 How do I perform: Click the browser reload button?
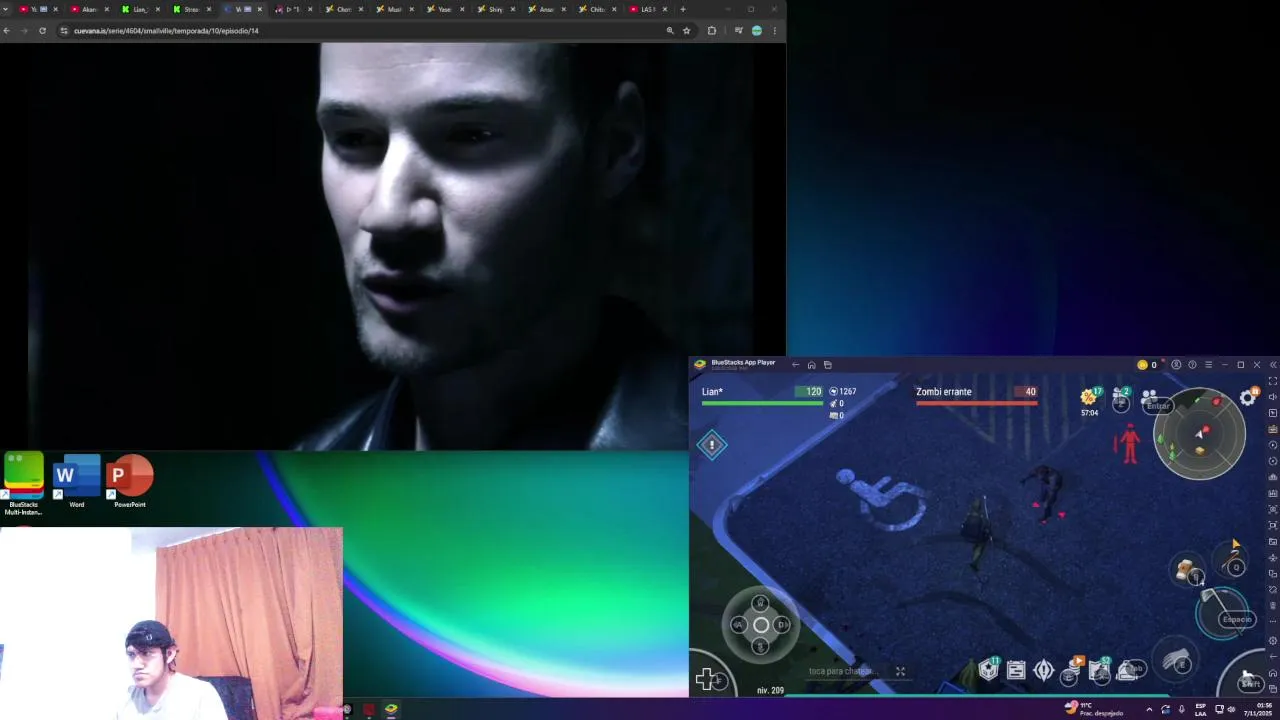pyautogui.click(x=42, y=31)
